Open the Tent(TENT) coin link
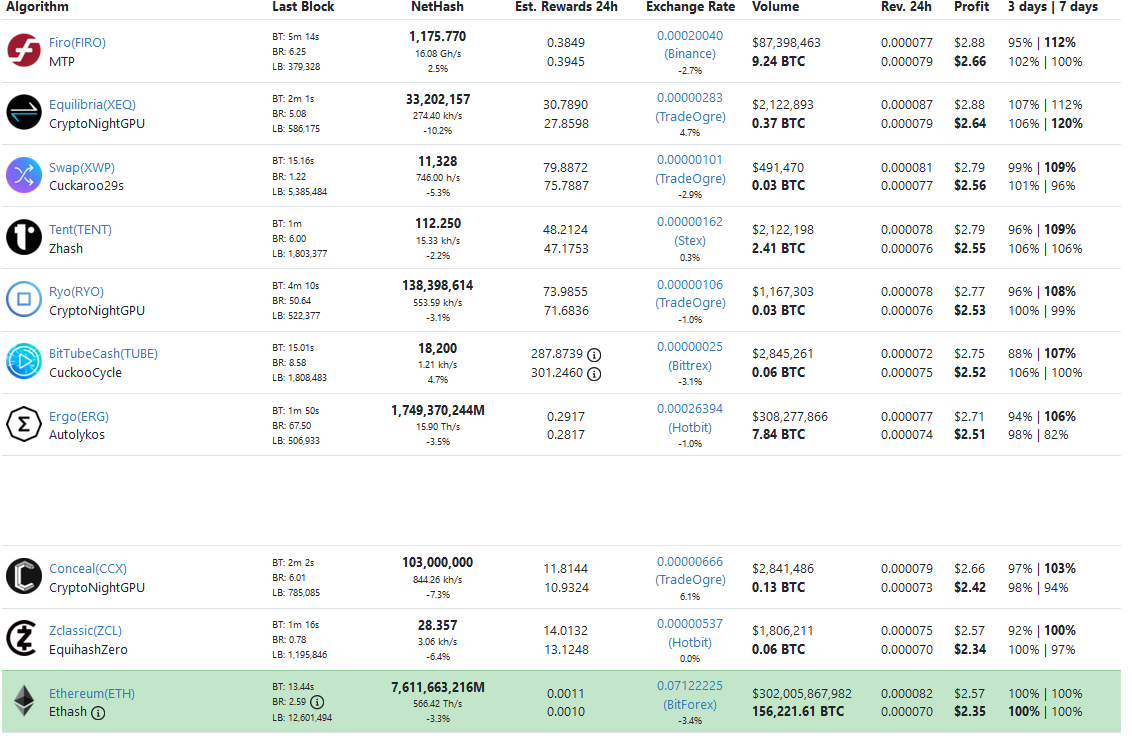This screenshot has width=1132, height=738. pos(80,230)
